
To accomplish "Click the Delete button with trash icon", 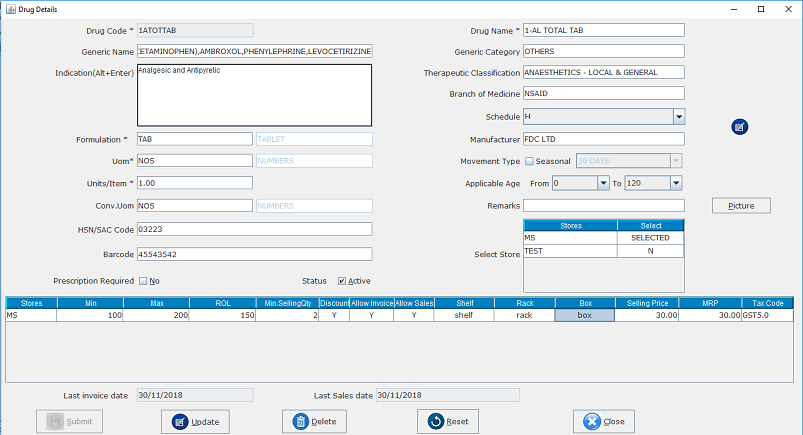I will click(x=315, y=421).
